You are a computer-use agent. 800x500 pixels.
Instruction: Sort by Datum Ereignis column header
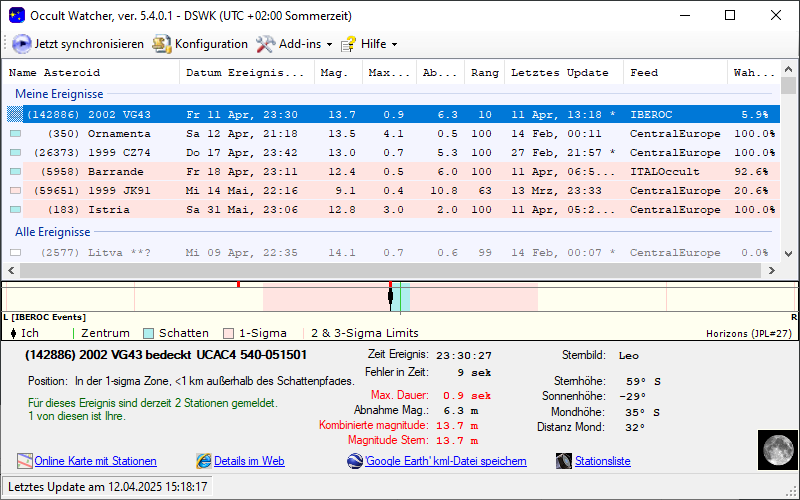coord(244,73)
